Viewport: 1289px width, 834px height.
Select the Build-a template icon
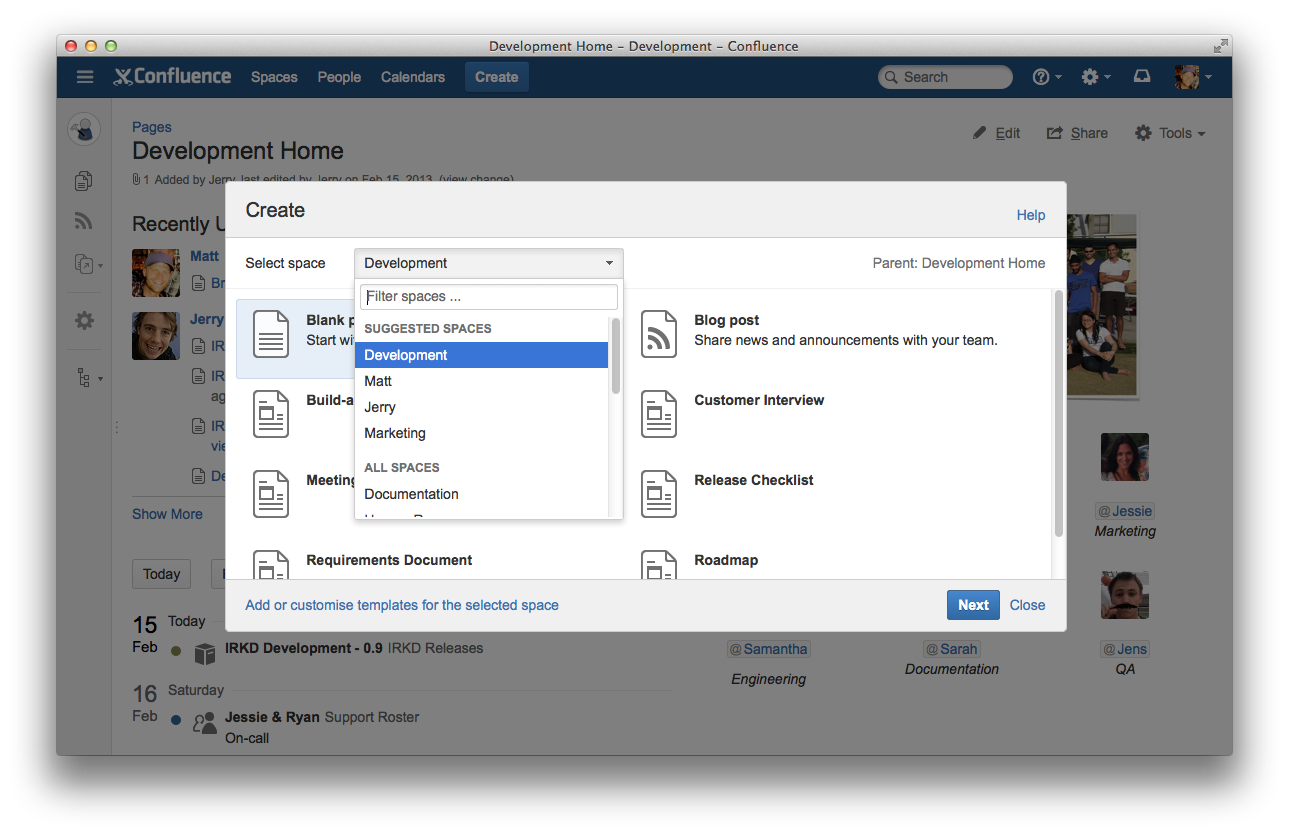coord(271,414)
